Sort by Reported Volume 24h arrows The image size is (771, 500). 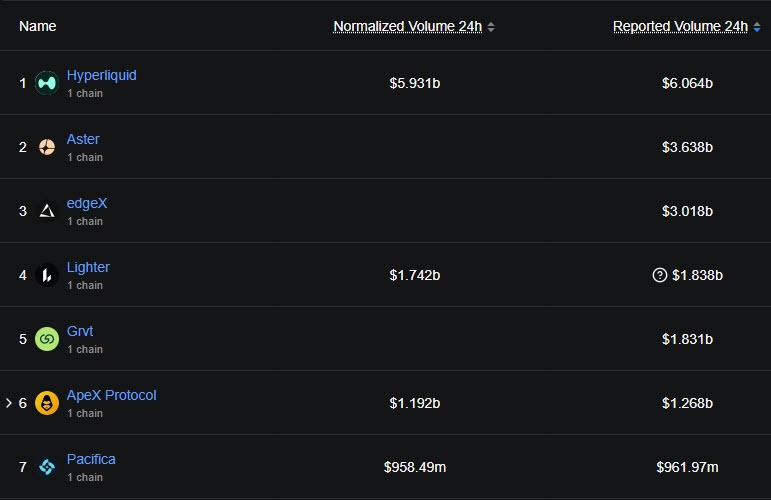(x=757, y=27)
